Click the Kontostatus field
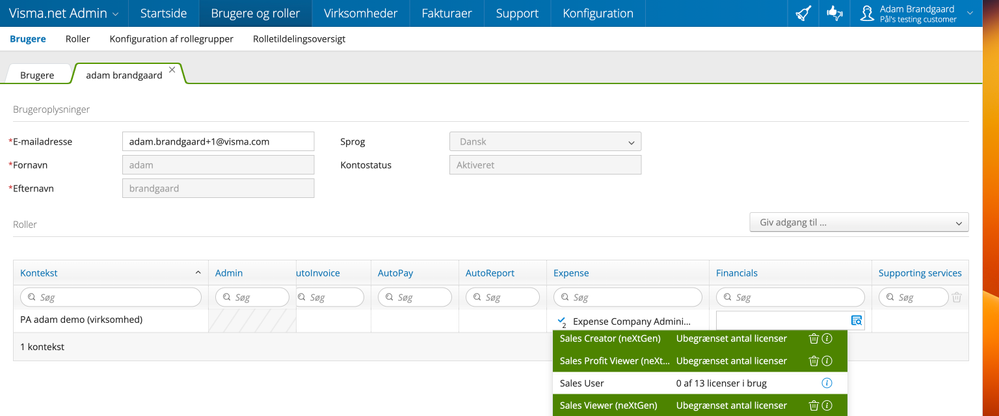999x416 pixels. click(545, 165)
